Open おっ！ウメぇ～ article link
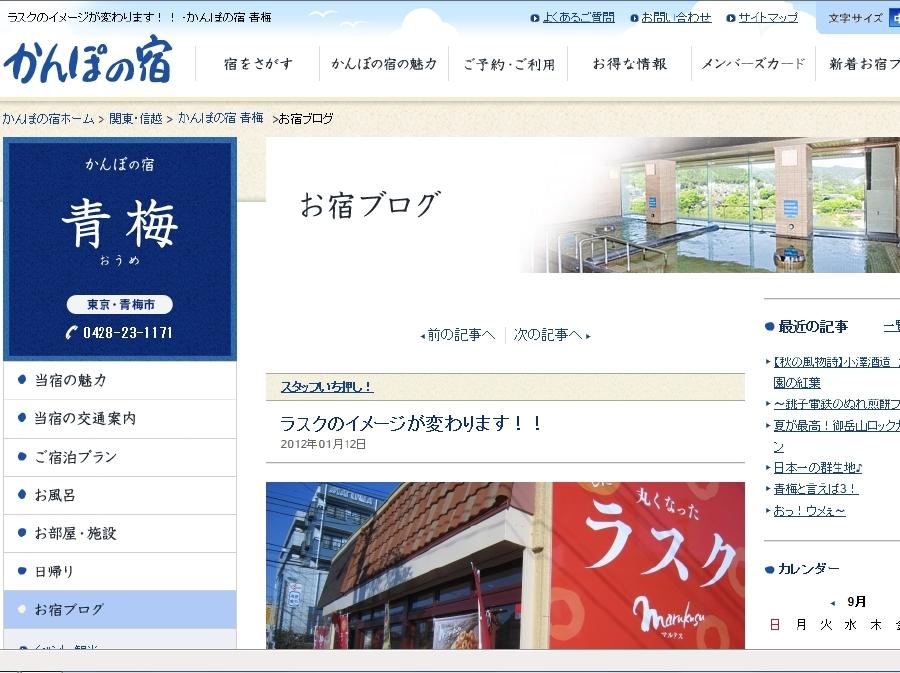 (809, 511)
